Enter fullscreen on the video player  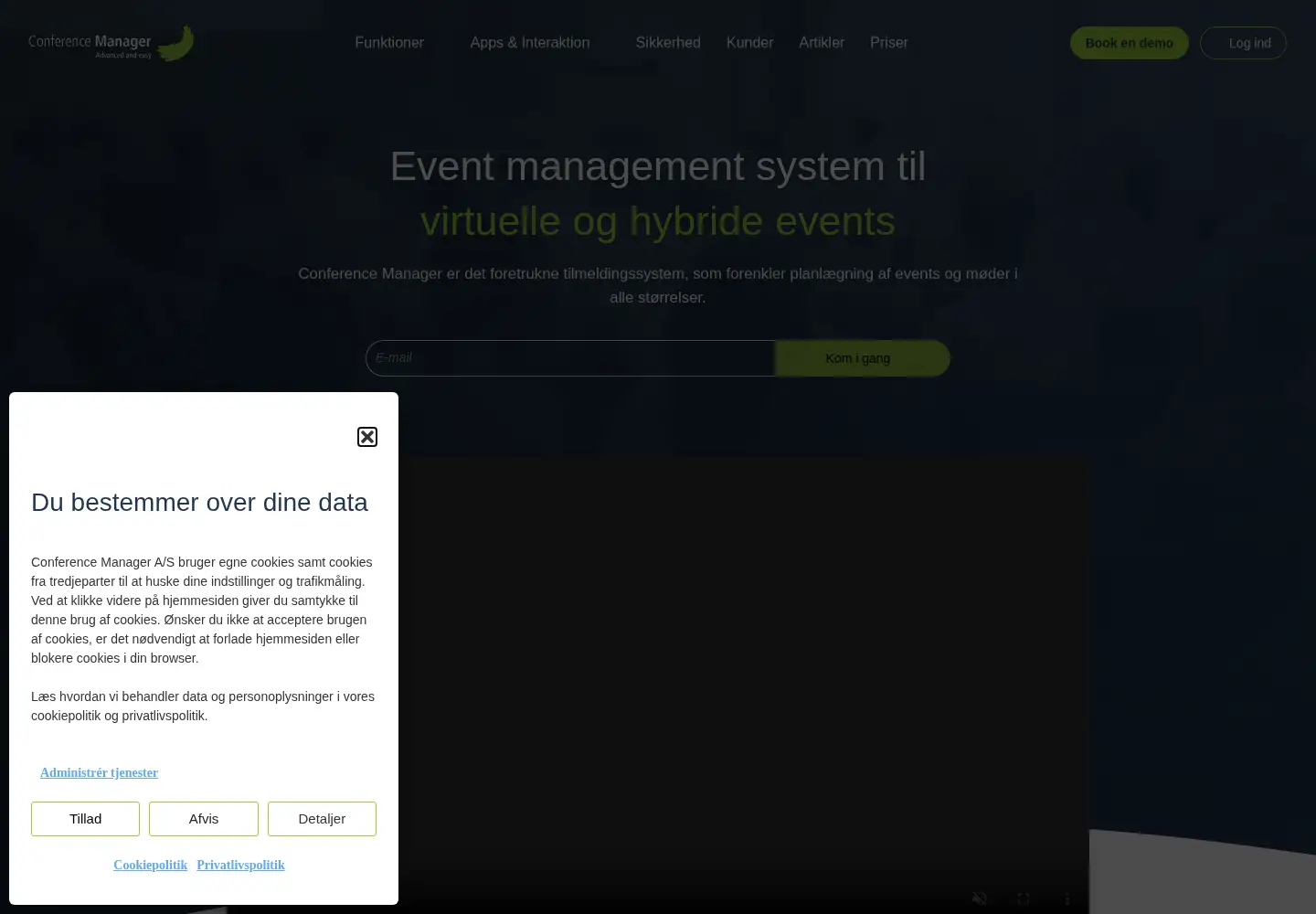(x=1024, y=898)
